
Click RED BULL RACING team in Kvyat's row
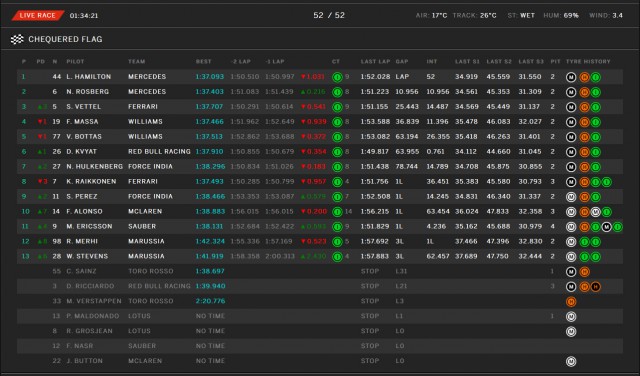[x=159, y=152]
